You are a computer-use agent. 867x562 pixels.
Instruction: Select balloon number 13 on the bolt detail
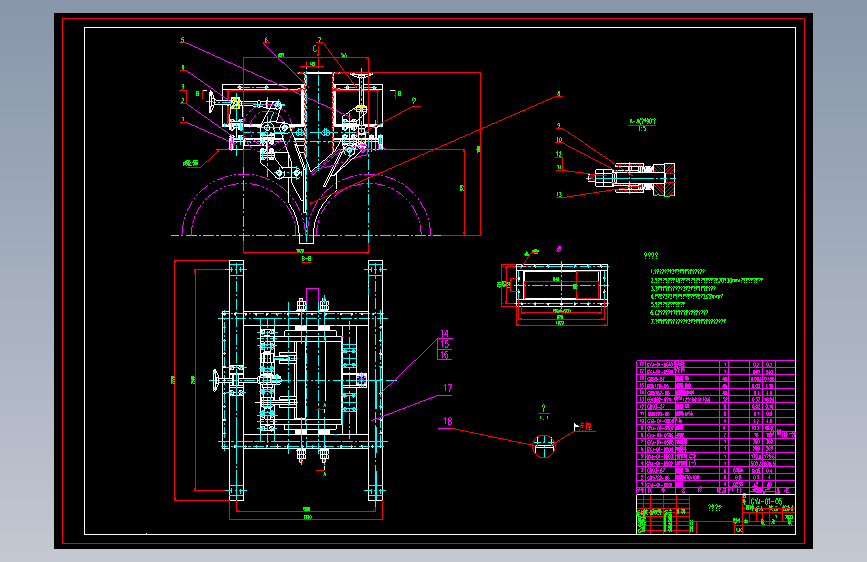(x=559, y=194)
